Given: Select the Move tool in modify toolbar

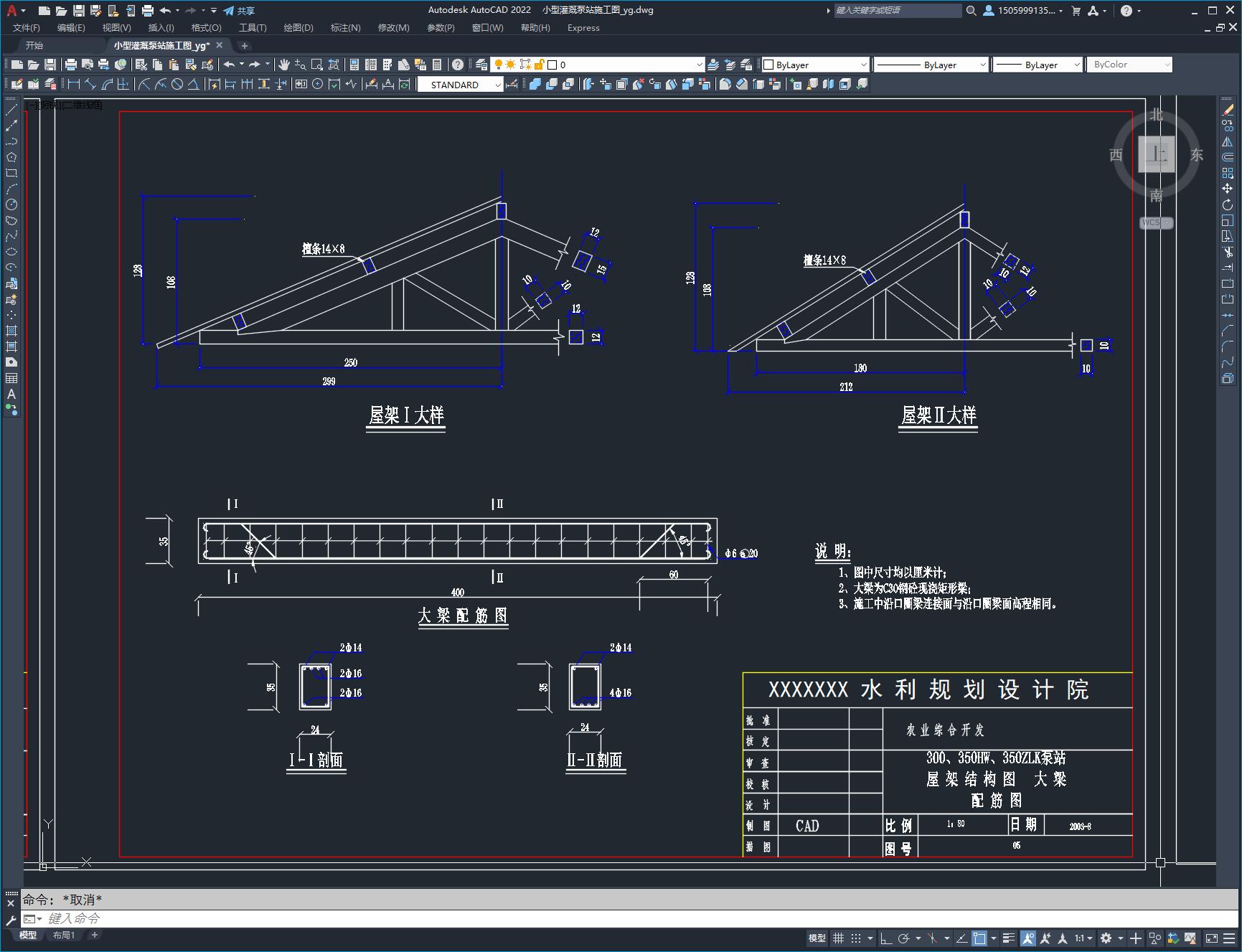Looking at the screenshot, I should 1228,189.
